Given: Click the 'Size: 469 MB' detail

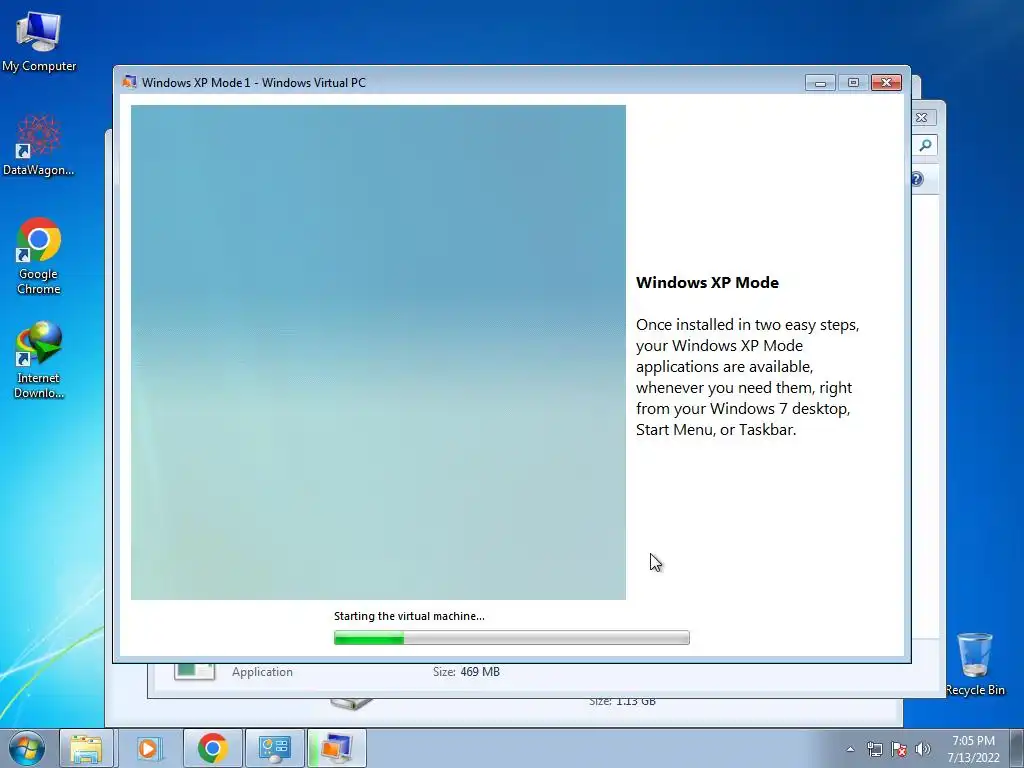Looking at the screenshot, I should [x=466, y=672].
